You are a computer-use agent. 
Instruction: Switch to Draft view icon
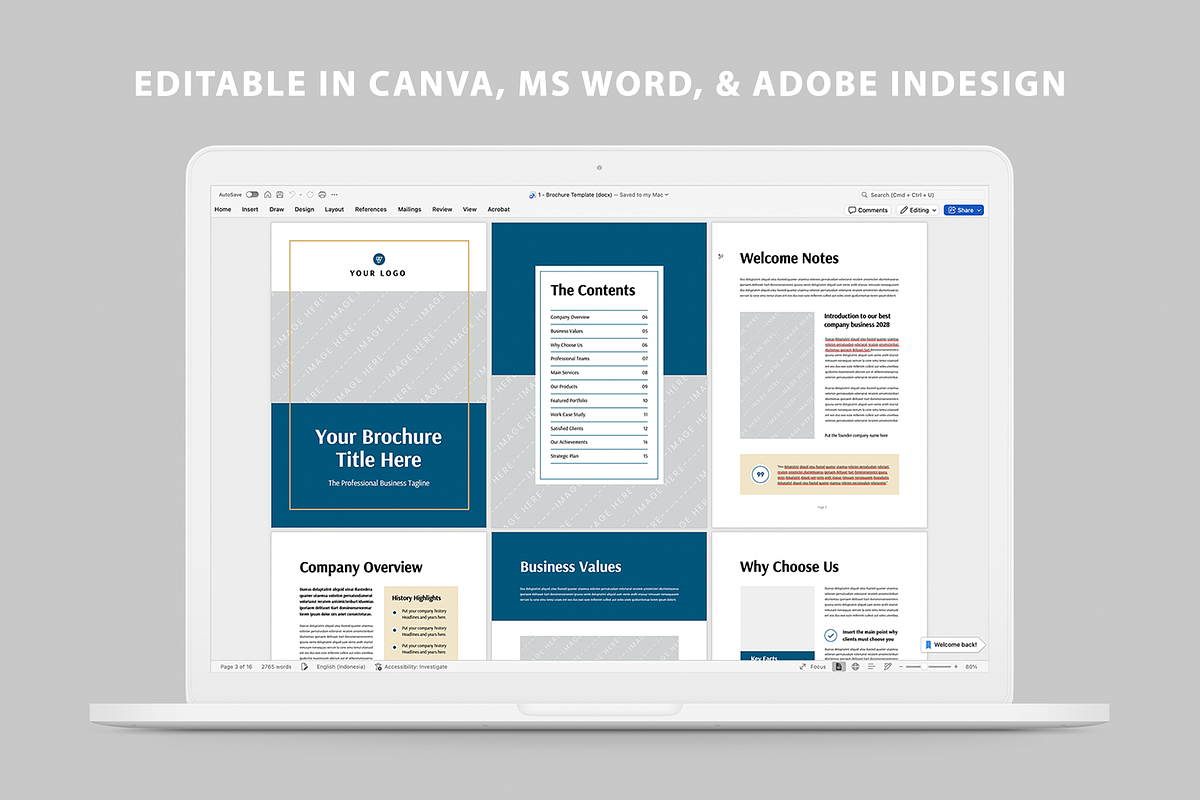point(887,666)
